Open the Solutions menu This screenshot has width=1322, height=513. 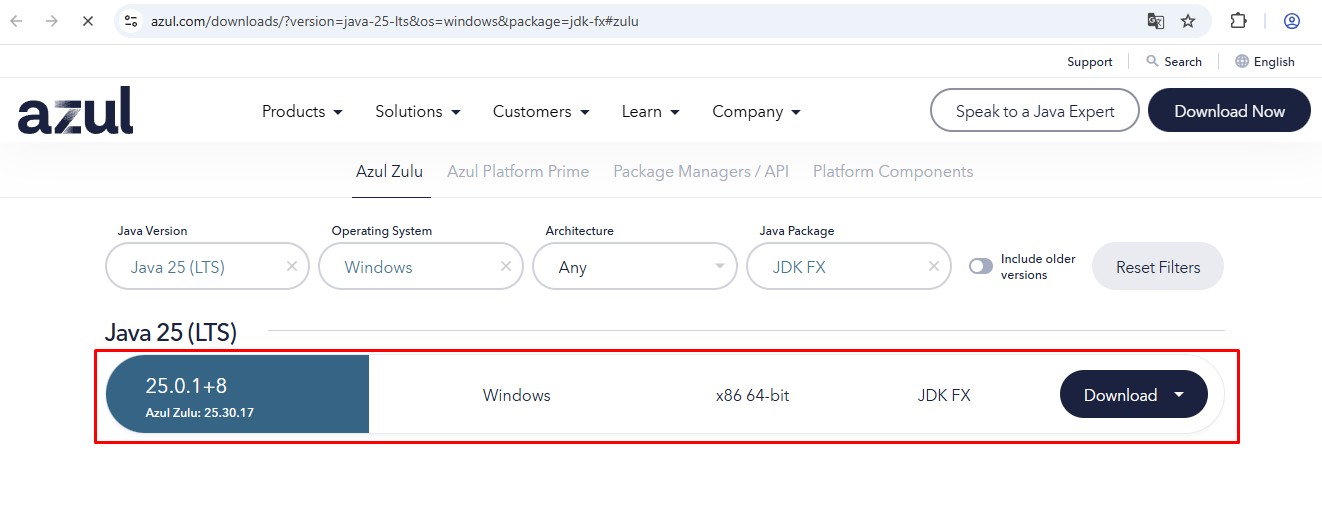(417, 112)
